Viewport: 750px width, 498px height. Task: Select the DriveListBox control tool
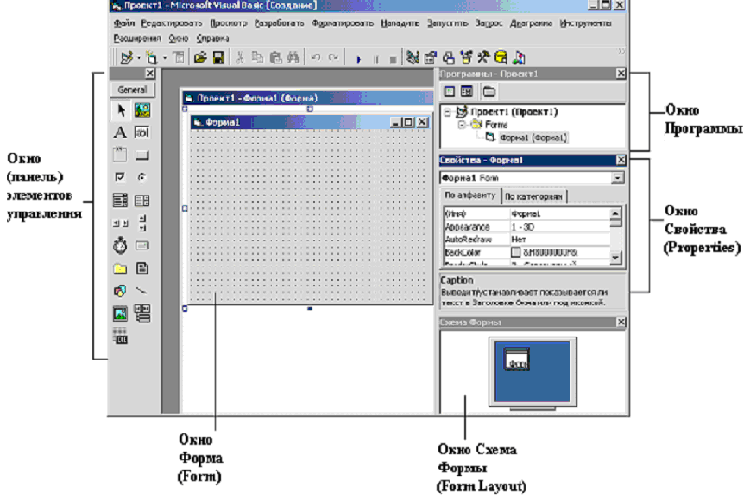[x=142, y=245]
